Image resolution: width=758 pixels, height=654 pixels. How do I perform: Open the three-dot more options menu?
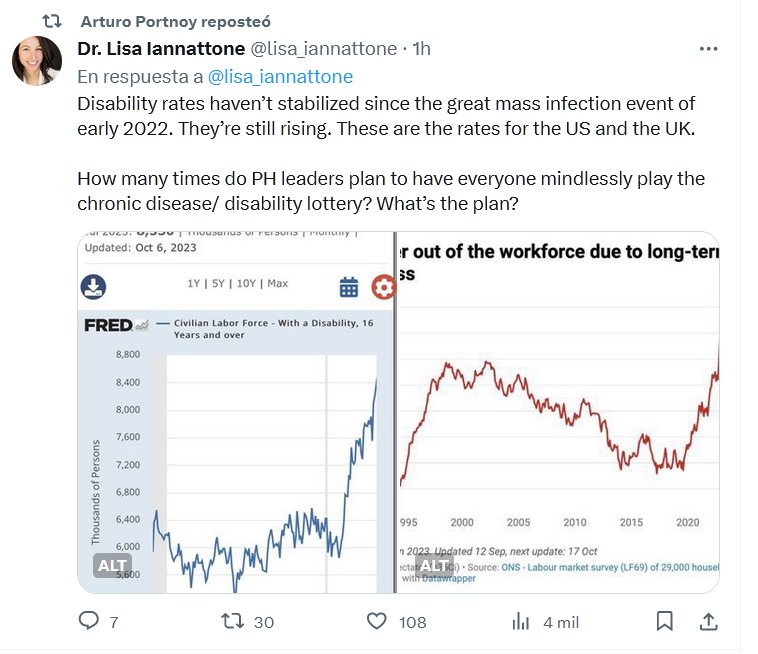[708, 48]
